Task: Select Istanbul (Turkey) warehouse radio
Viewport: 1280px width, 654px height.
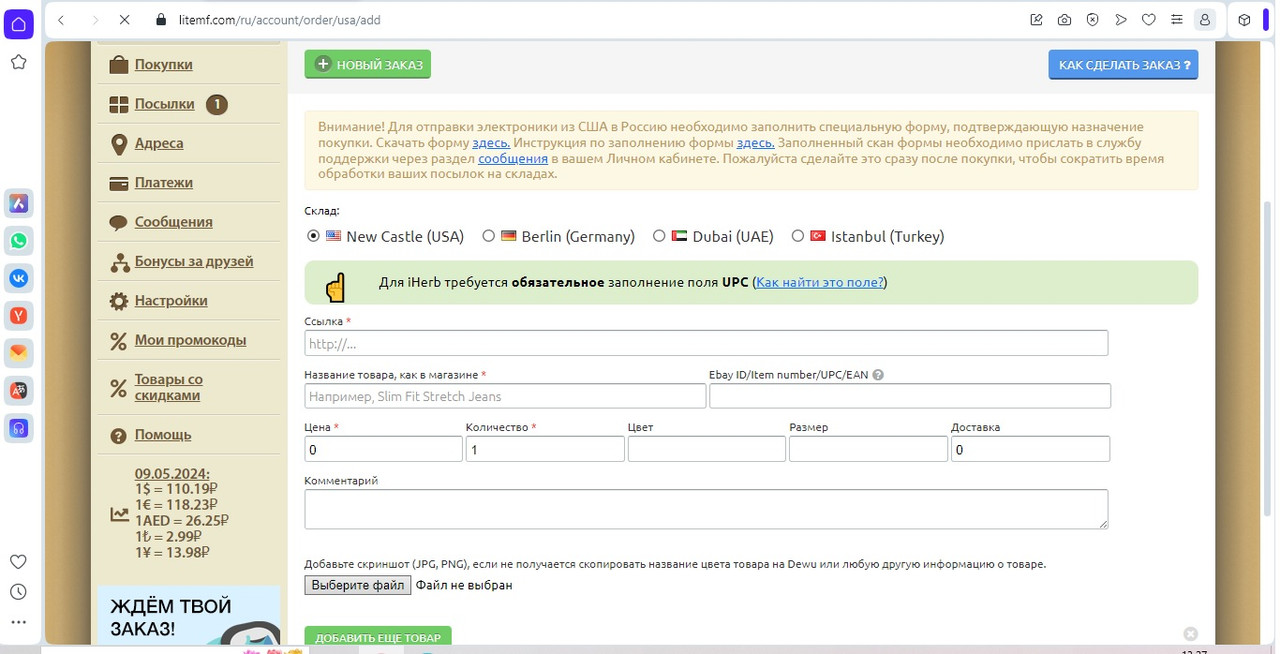Action: pyautogui.click(x=797, y=236)
